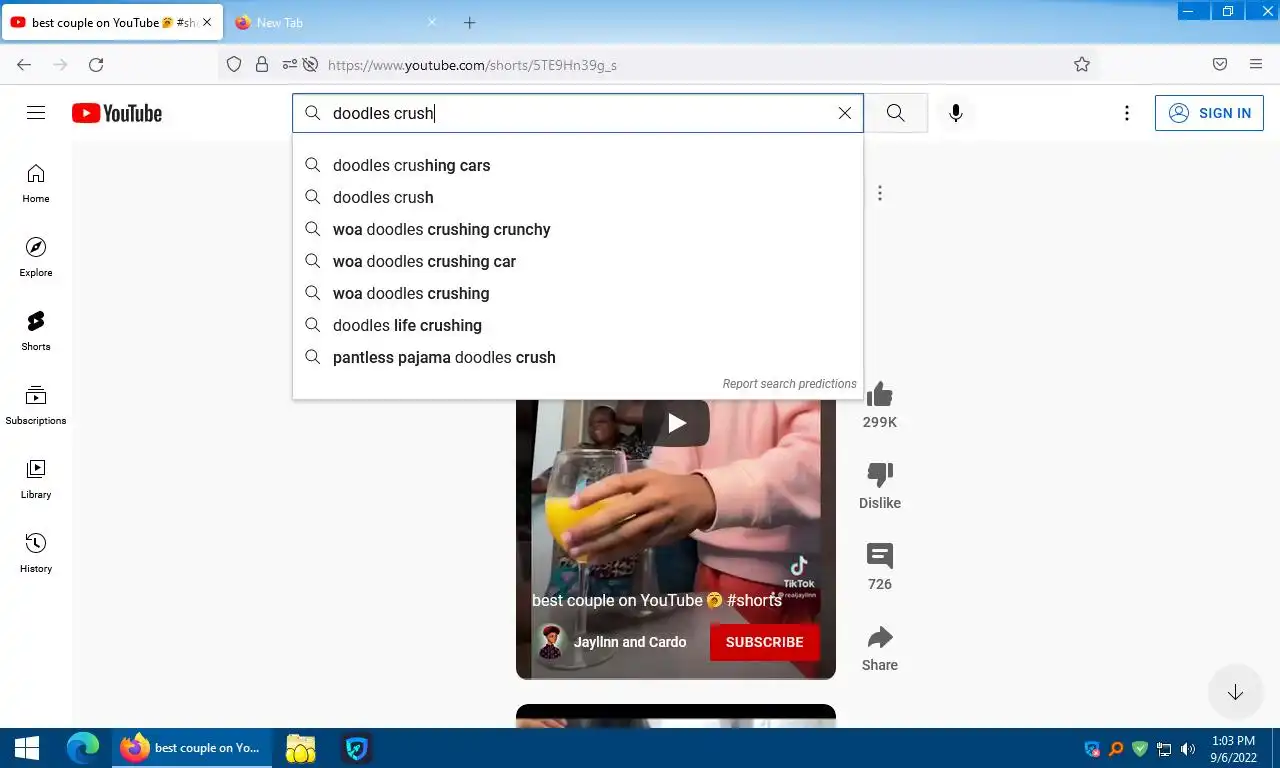Screen dimensions: 1280x768
Task: Click the SIGN IN button
Action: point(1209,113)
